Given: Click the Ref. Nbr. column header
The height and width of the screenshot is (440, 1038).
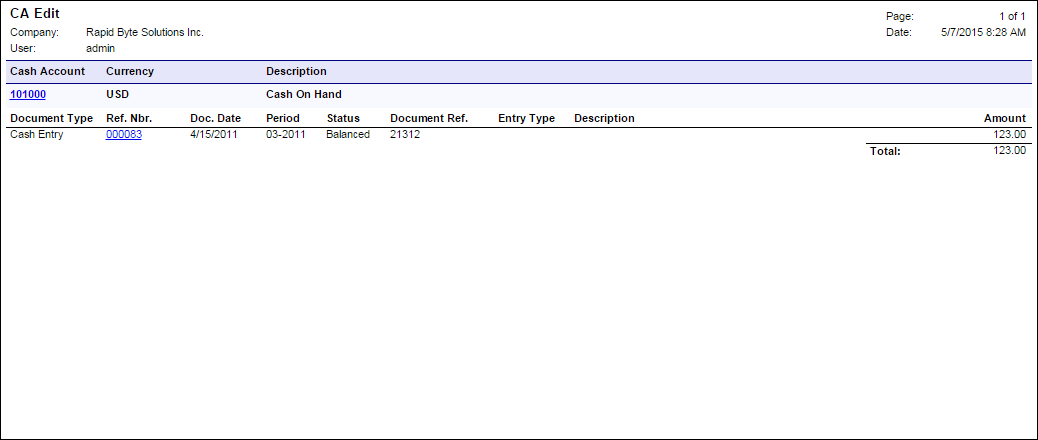Looking at the screenshot, I should coord(129,119).
